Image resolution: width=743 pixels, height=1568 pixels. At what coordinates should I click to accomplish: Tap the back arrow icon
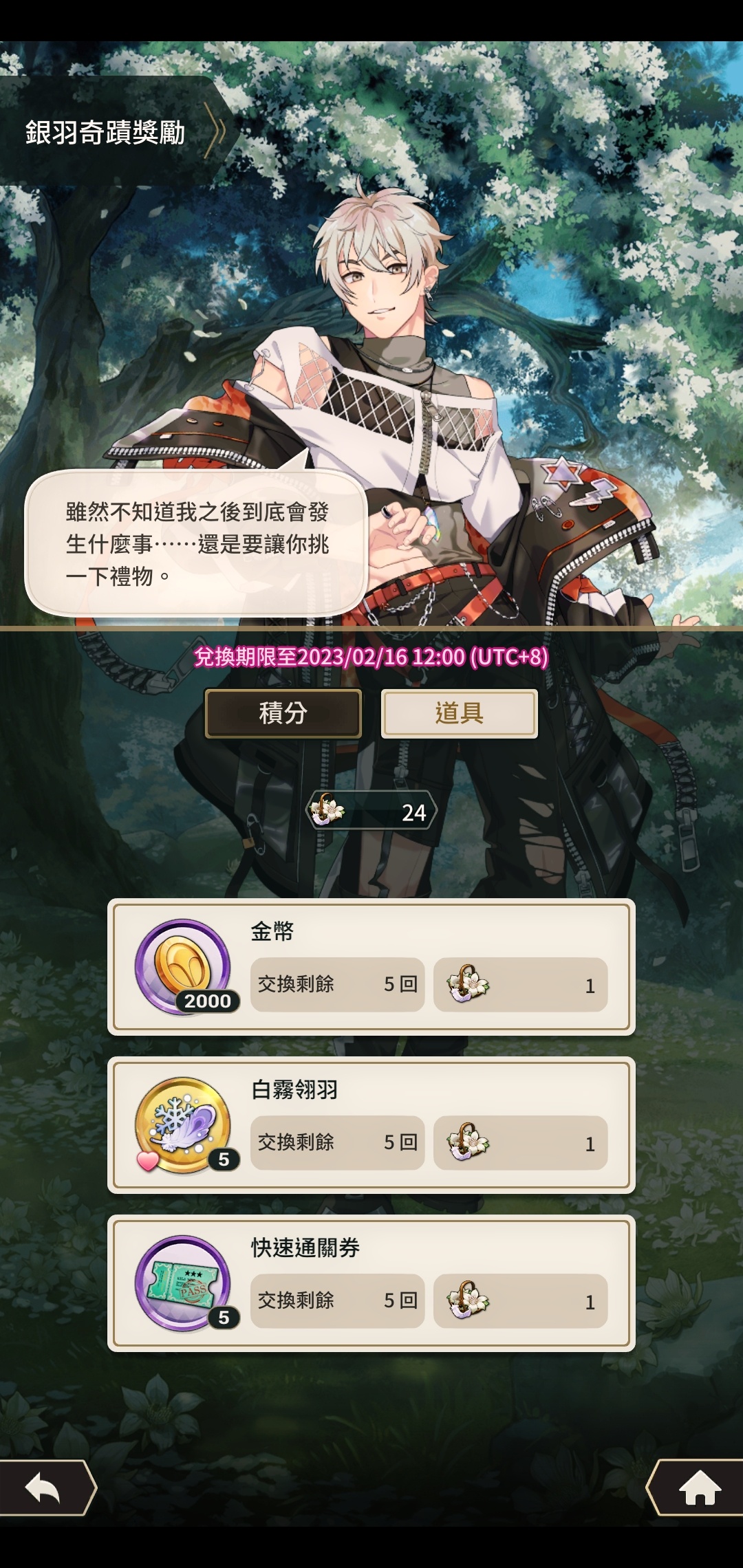point(43,1488)
